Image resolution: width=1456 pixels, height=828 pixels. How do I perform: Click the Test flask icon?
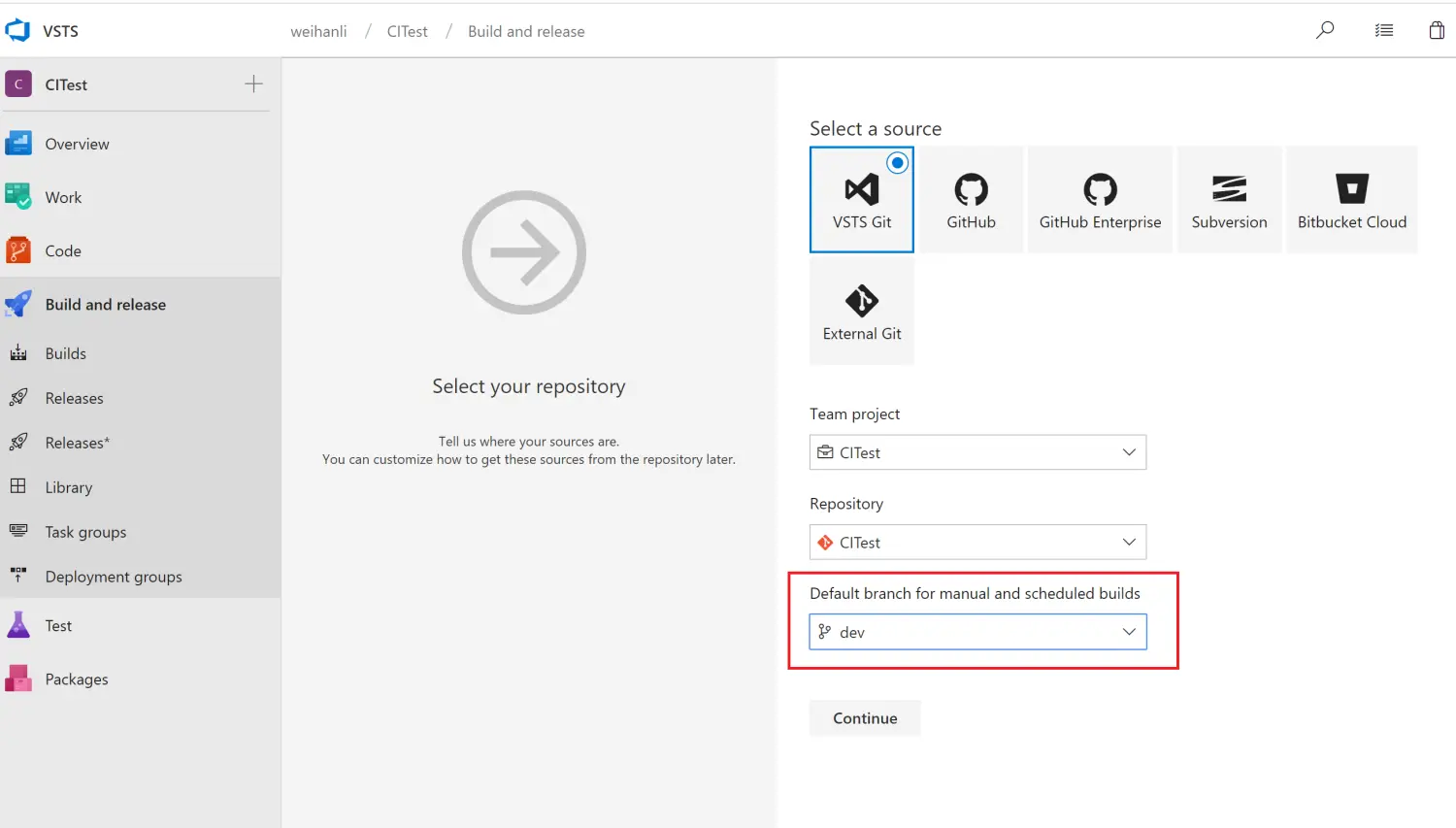point(18,625)
